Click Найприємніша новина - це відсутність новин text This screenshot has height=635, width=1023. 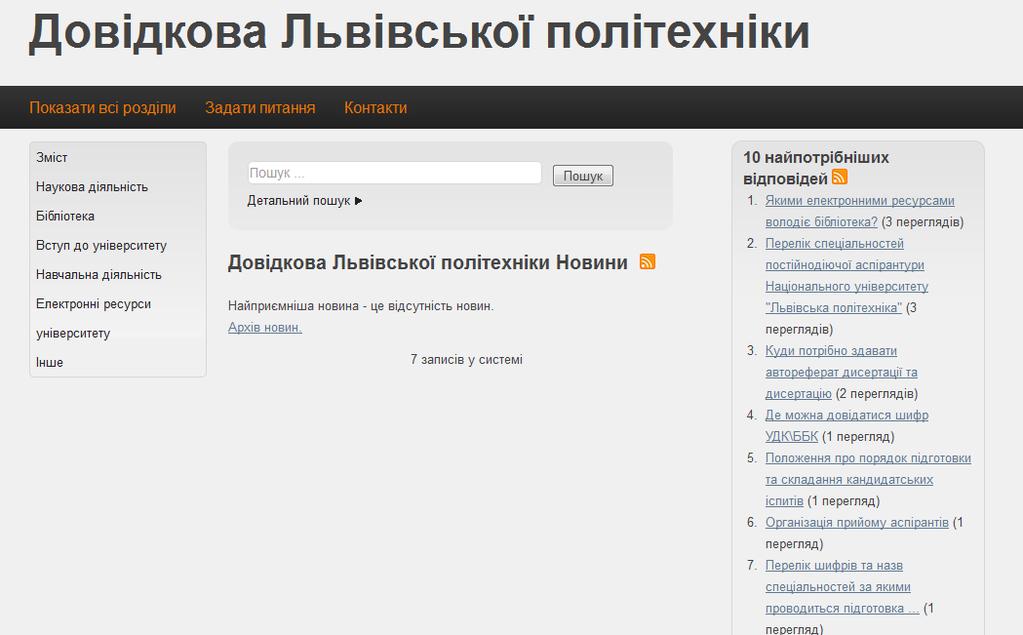pos(361,305)
